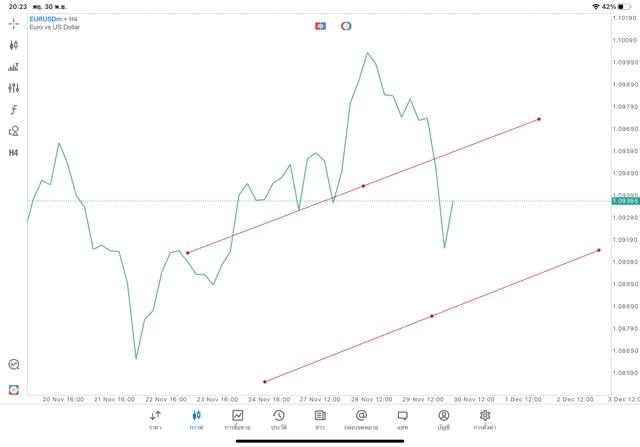Screen dimensions: 640x447
Task: Switch to the ประวัติ history tab
Action: tap(278, 419)
